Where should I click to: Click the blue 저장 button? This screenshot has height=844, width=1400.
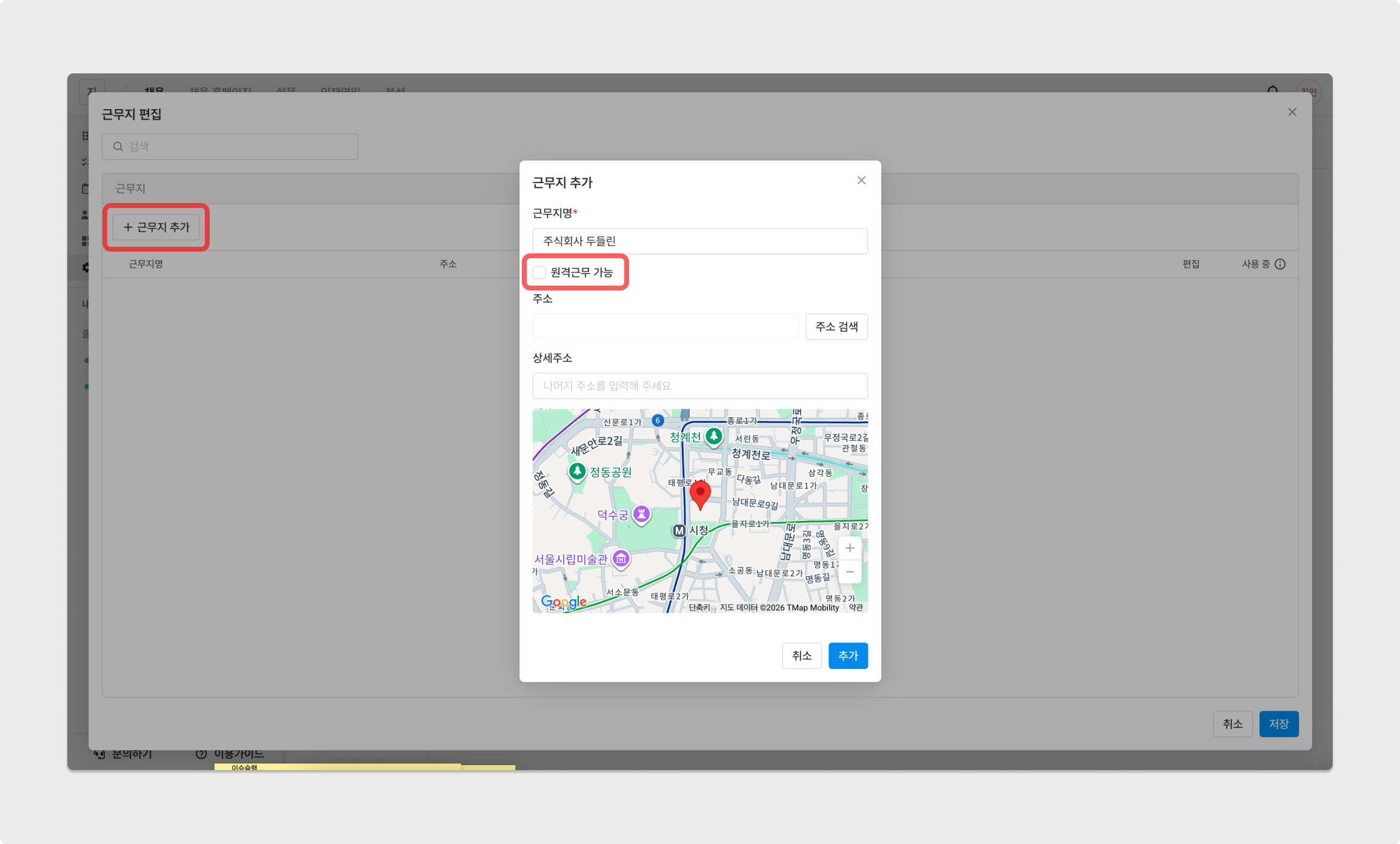[1278, 724]
